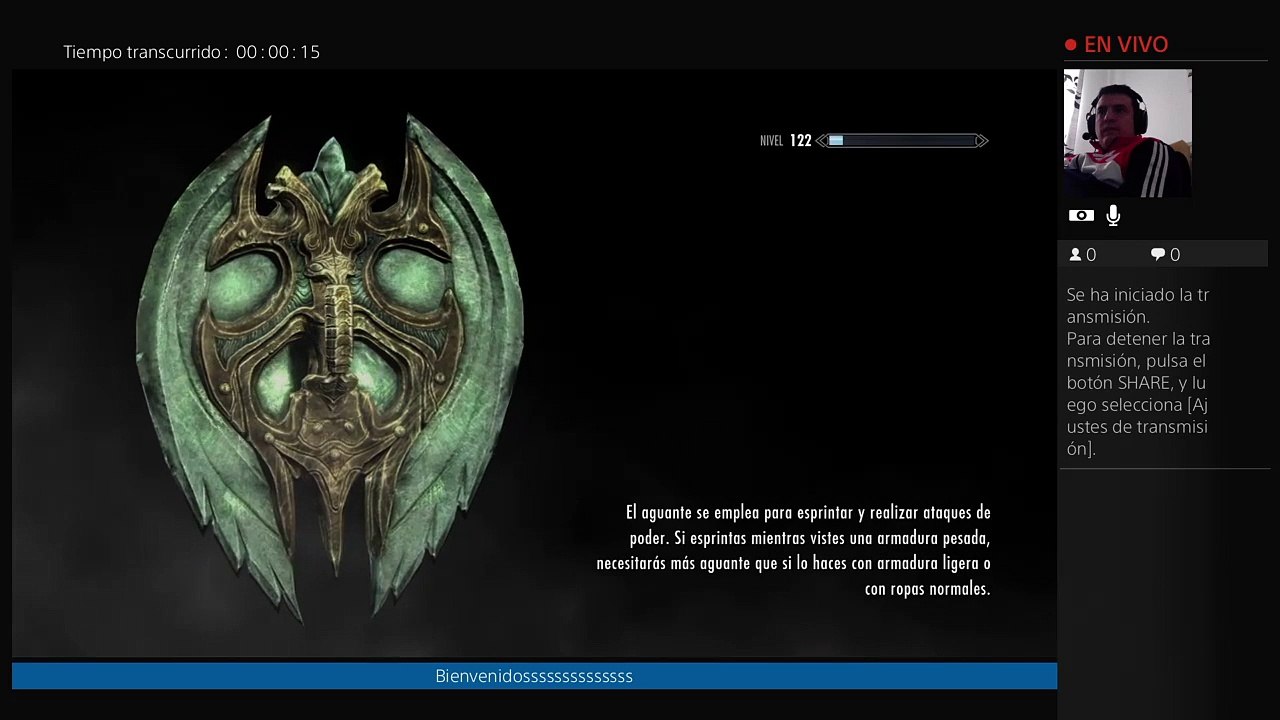
Task: Click the 'Para detener la transmisión' instructions
Action: 1137,393
